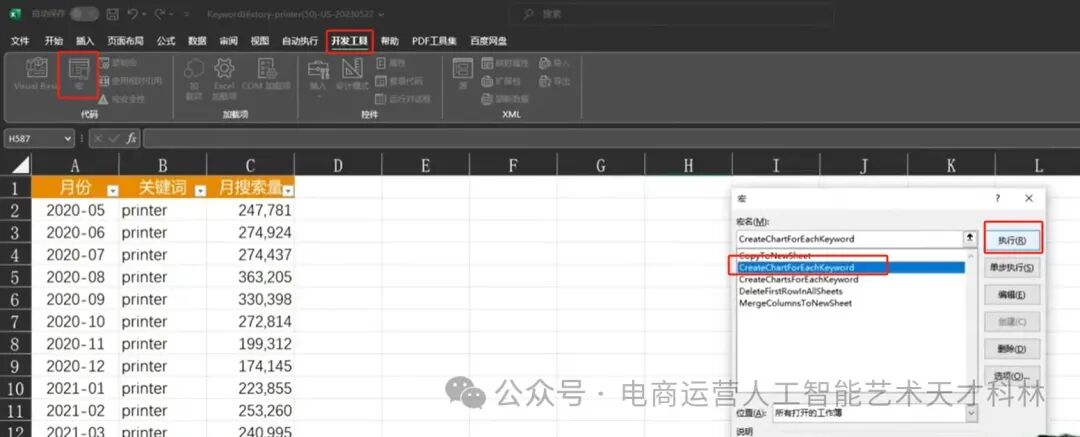The width and height of the screenshot is (1080, 437).
Task: Open the 百度网盘 tab
Action: (488, 41)
